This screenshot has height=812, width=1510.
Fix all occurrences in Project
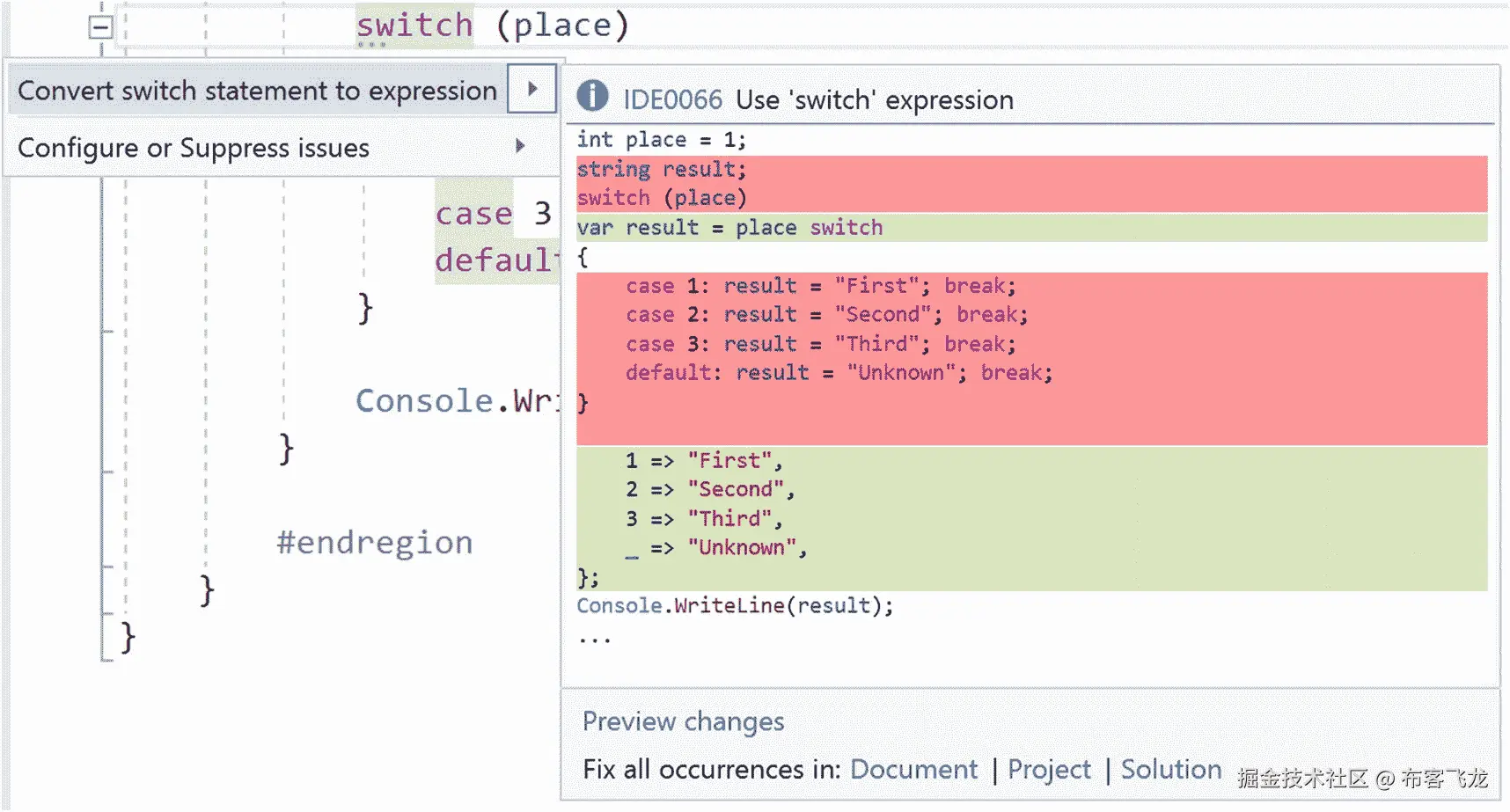pyautogui.click(x=1049, y=770)
